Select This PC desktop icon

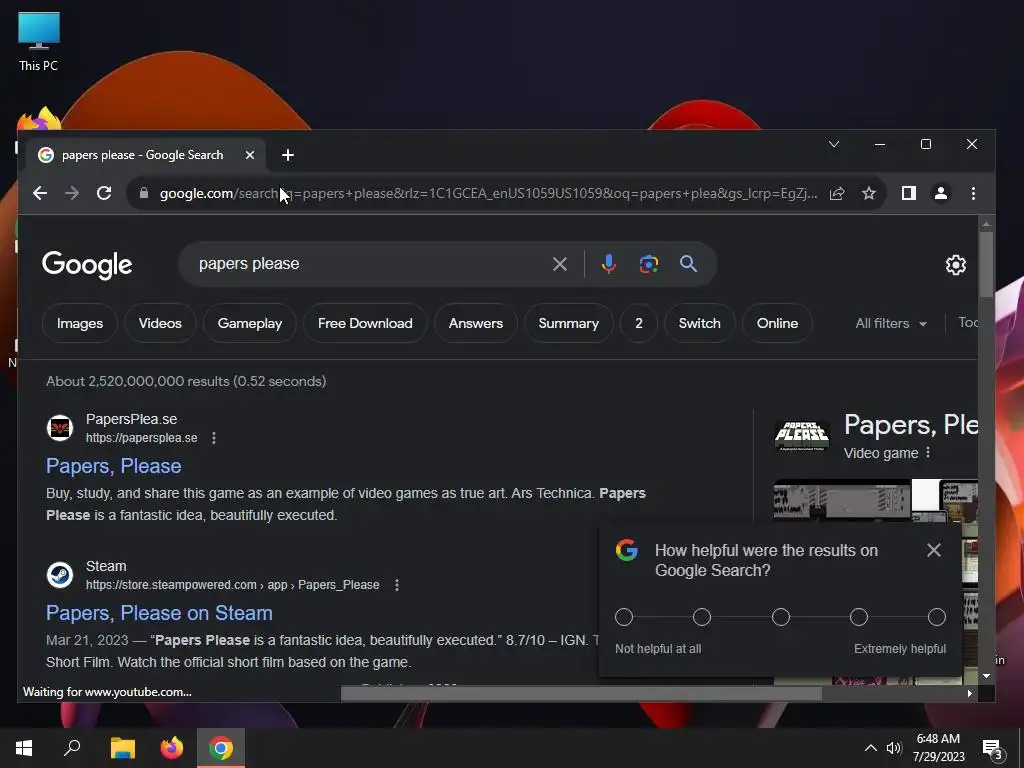click(x=39, y=42)
